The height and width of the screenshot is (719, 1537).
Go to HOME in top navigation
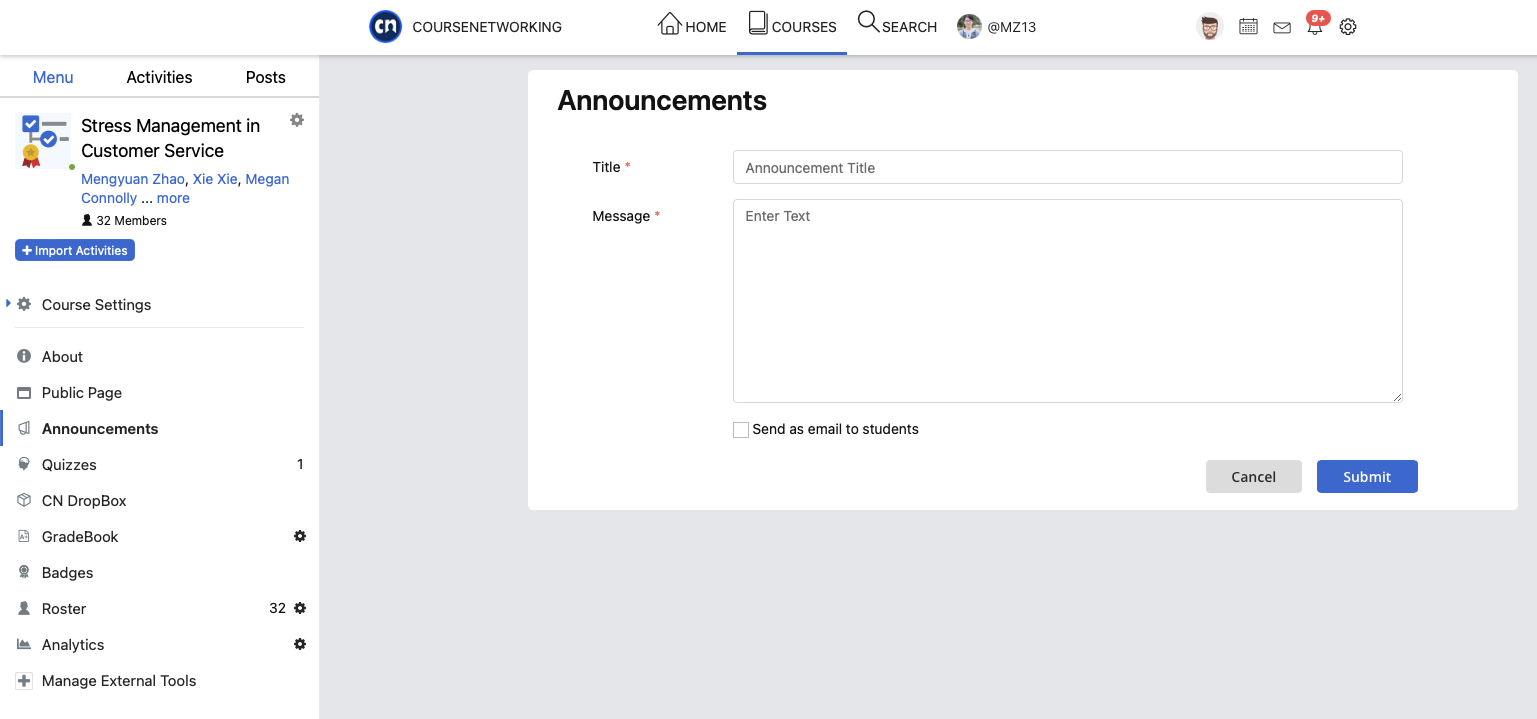(x=692, y=26)
